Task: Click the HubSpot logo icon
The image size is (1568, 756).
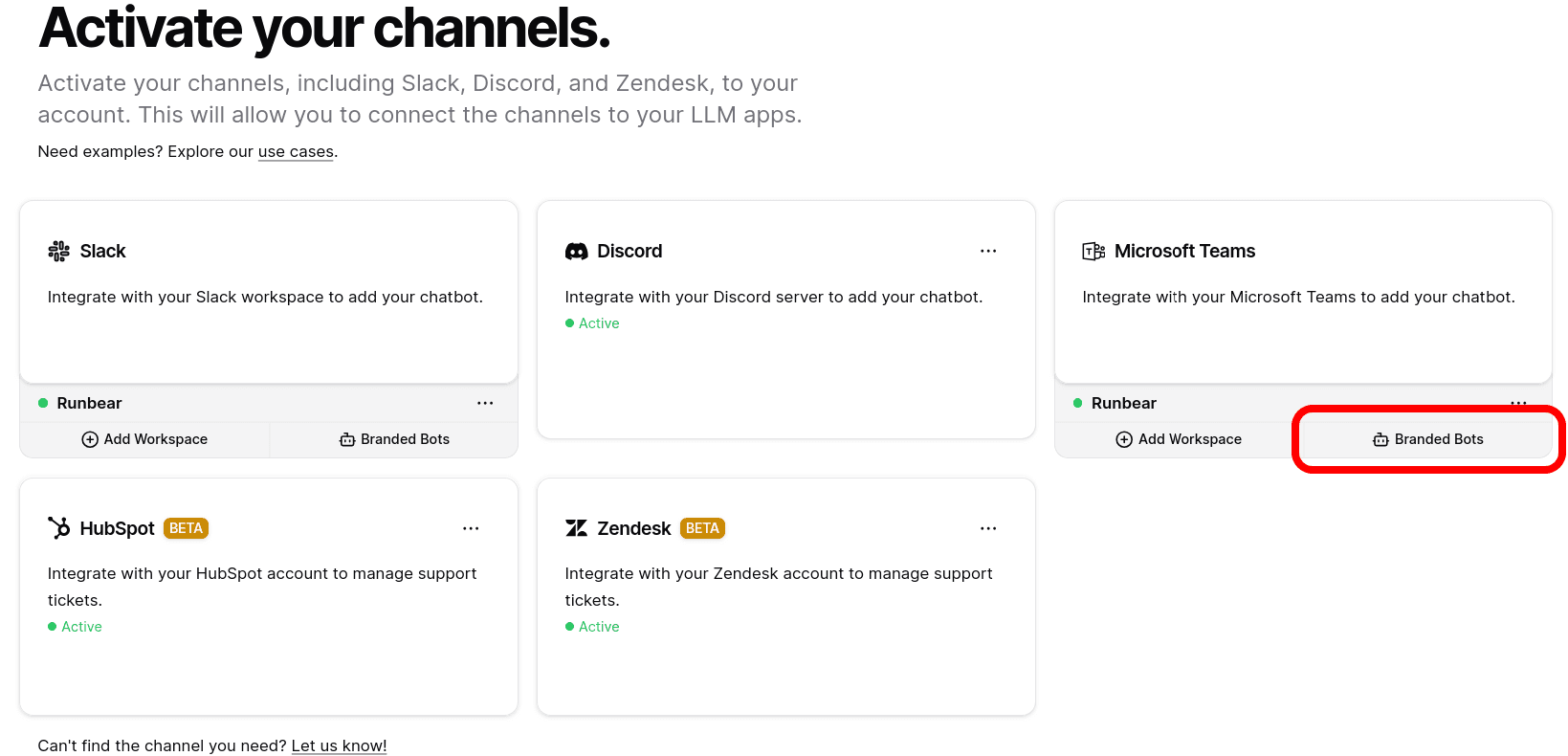Action: (x=58, y=528)
